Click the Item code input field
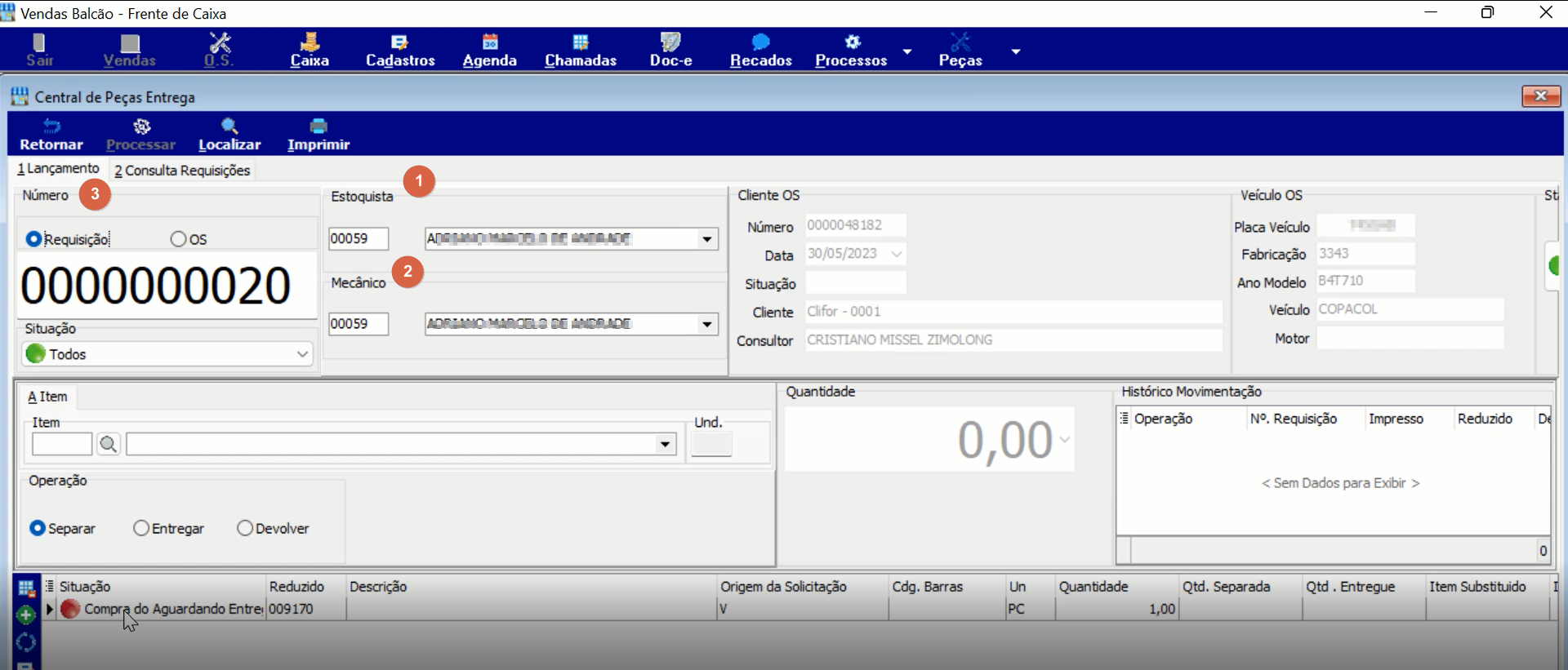 tap(62, 444)
